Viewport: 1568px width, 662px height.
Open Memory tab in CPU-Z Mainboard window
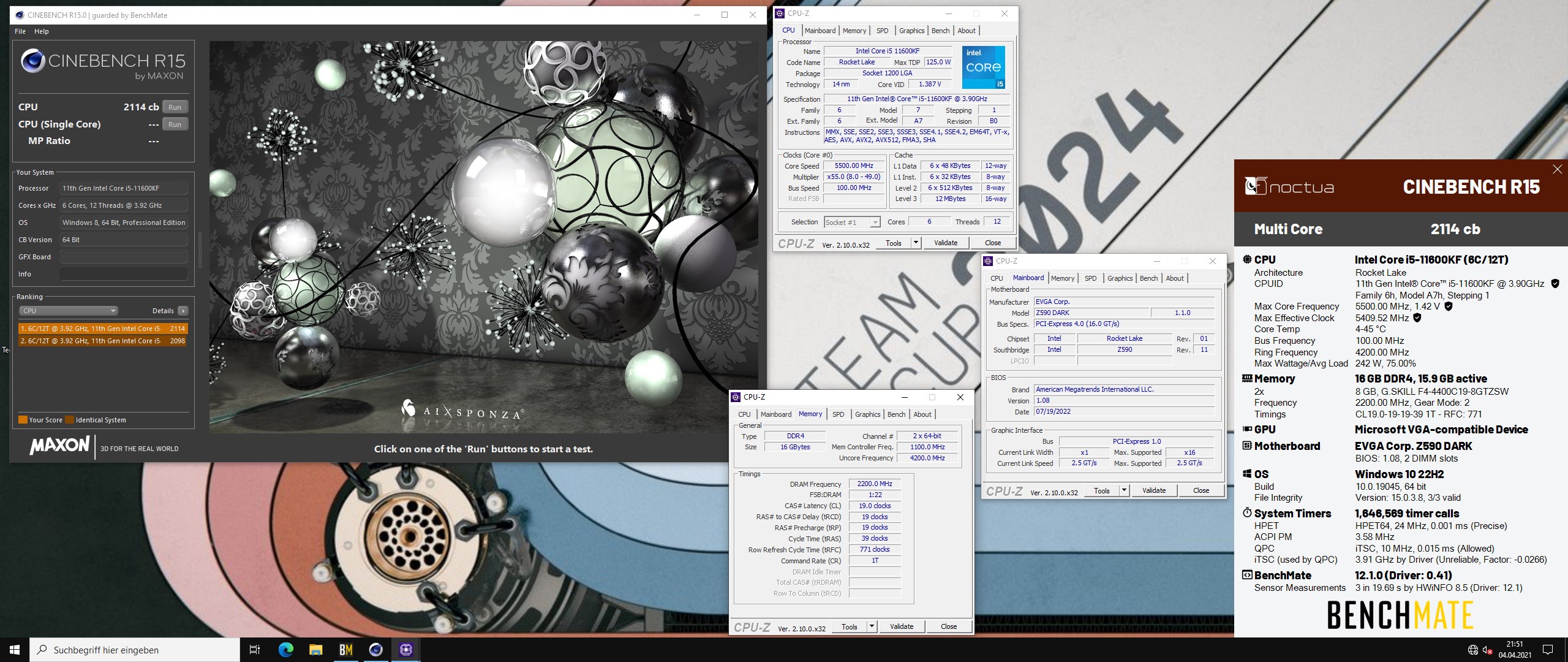[x=1062, y=278]
